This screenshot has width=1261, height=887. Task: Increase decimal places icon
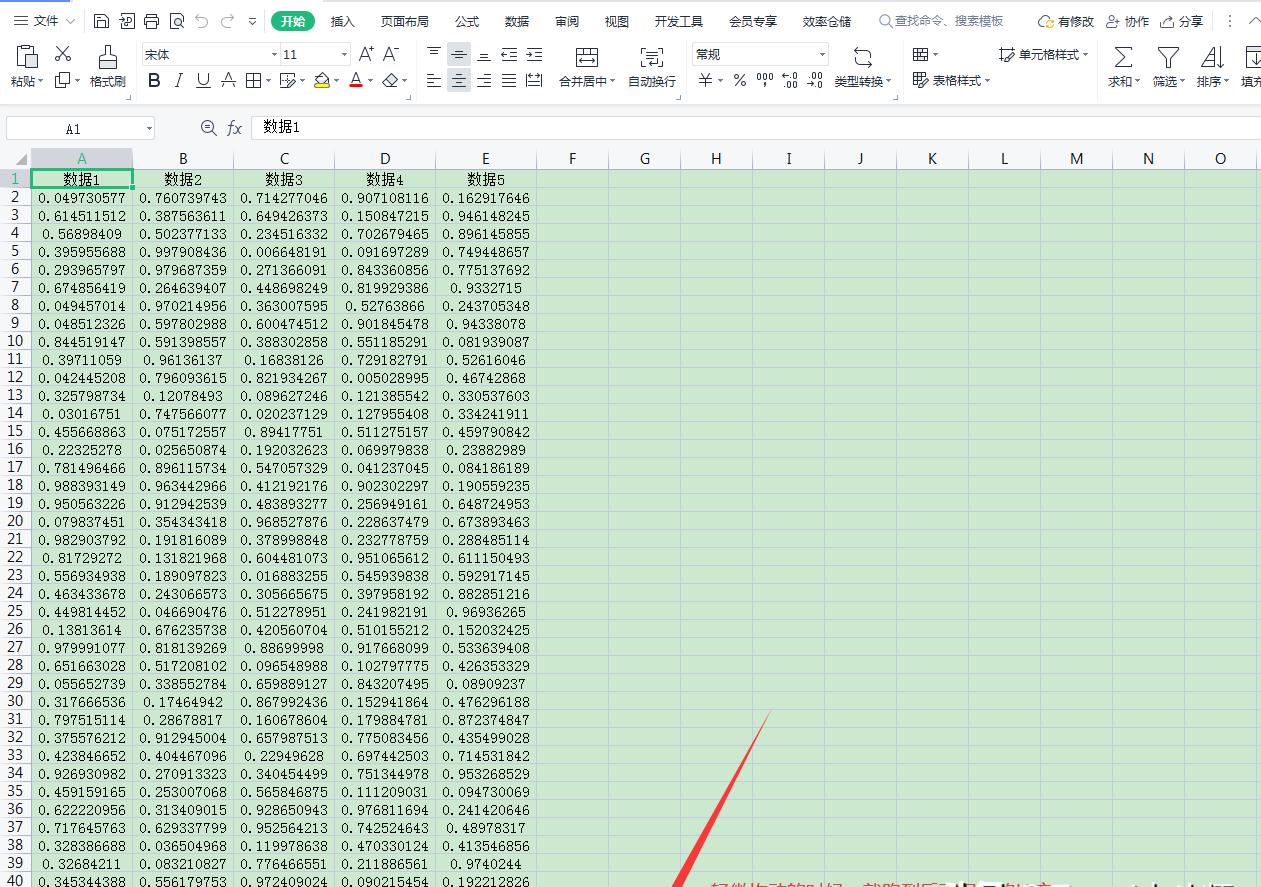click(x=790, y=80)
